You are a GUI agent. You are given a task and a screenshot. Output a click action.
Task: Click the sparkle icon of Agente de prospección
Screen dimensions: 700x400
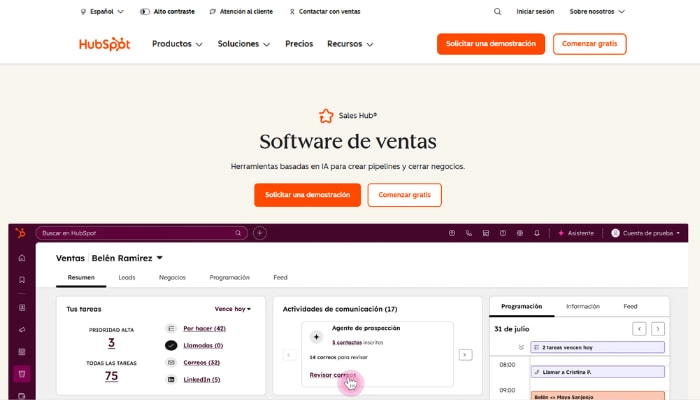[316, 337]
